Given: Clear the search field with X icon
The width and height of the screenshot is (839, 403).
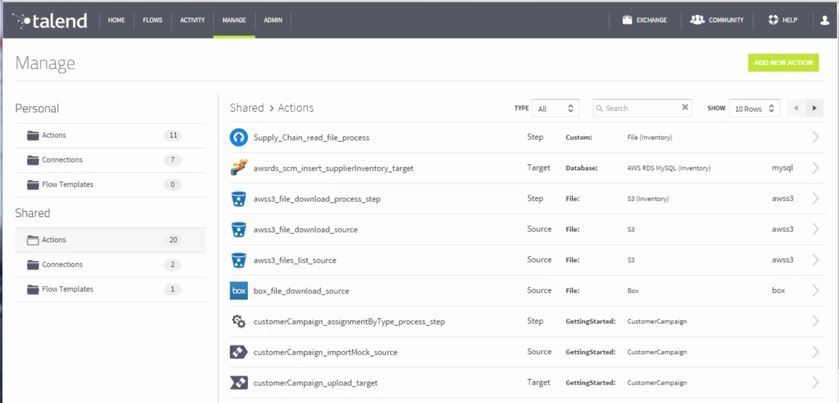Looking at the screenshot, I should 685,108.
